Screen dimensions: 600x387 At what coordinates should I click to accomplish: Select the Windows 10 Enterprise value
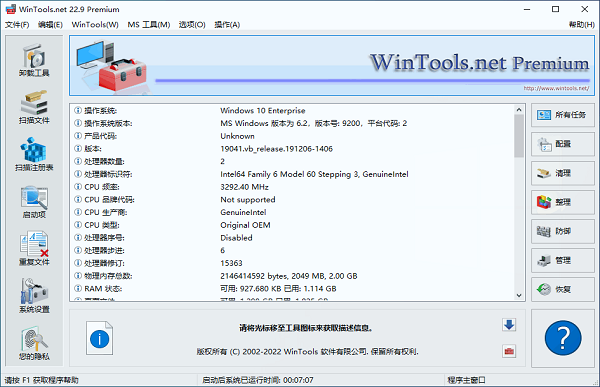click(x=262, y=110)
